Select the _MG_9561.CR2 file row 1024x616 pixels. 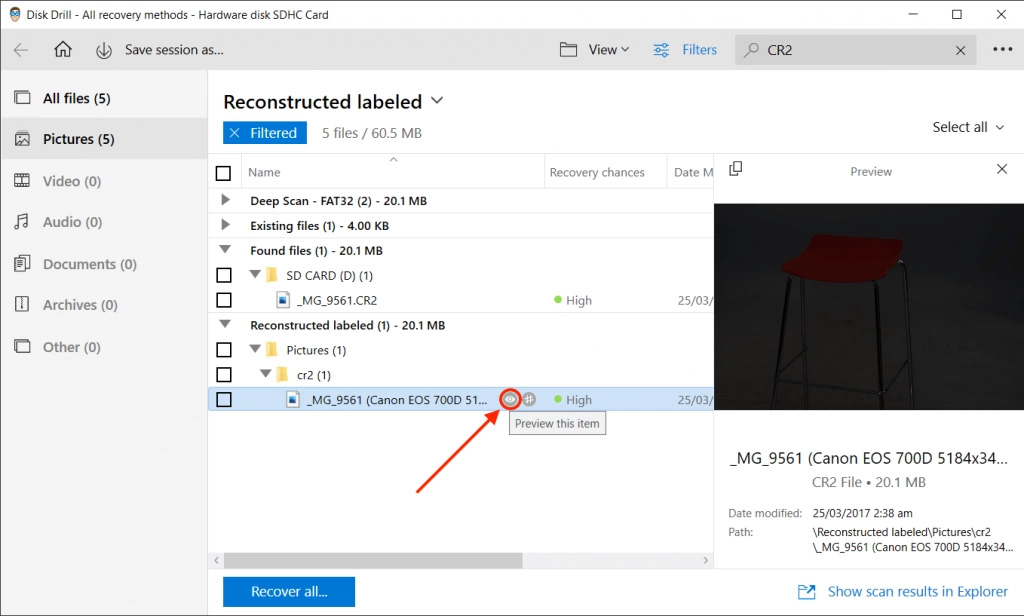461,300
